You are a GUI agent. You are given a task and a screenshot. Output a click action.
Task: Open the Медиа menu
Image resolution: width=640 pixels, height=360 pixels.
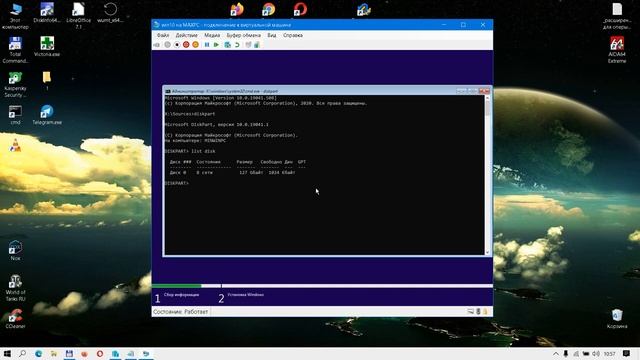212,36
